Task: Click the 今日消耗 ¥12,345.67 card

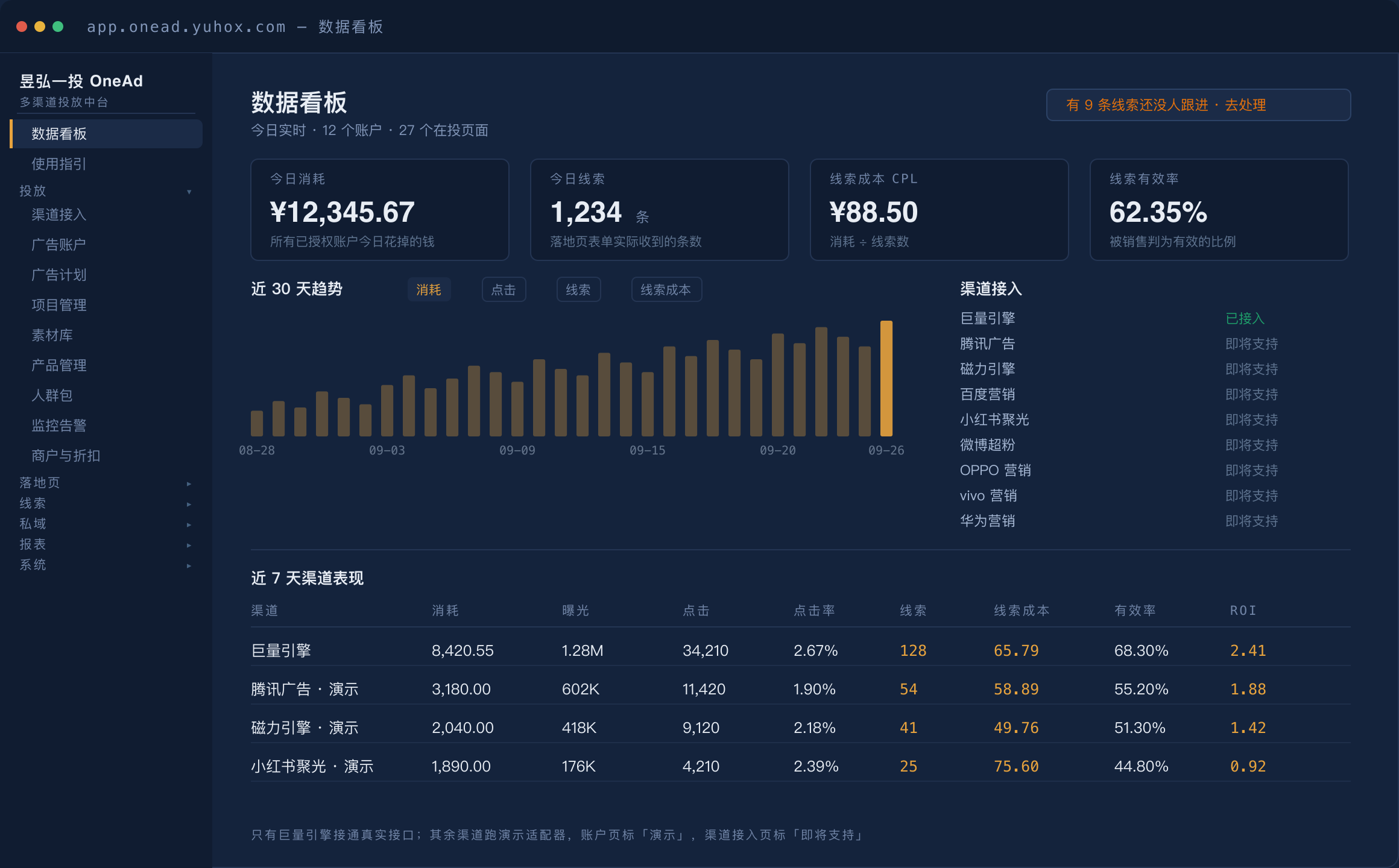Action: pos(380,210)
